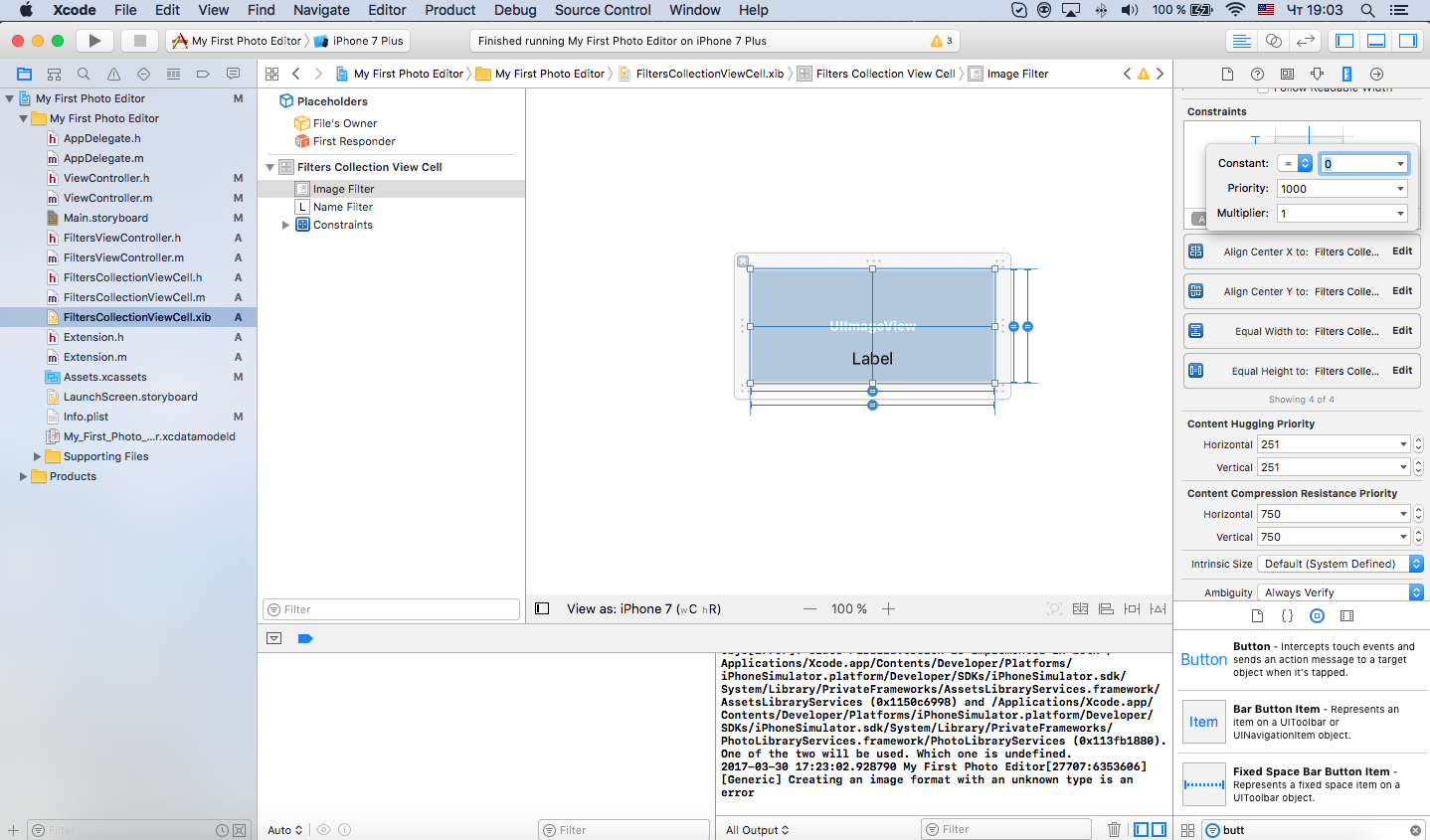Edit the Align Center X constraint
Viewport: 1430px width, 840px height.
pyautogui.click(x=1402, y=252)
